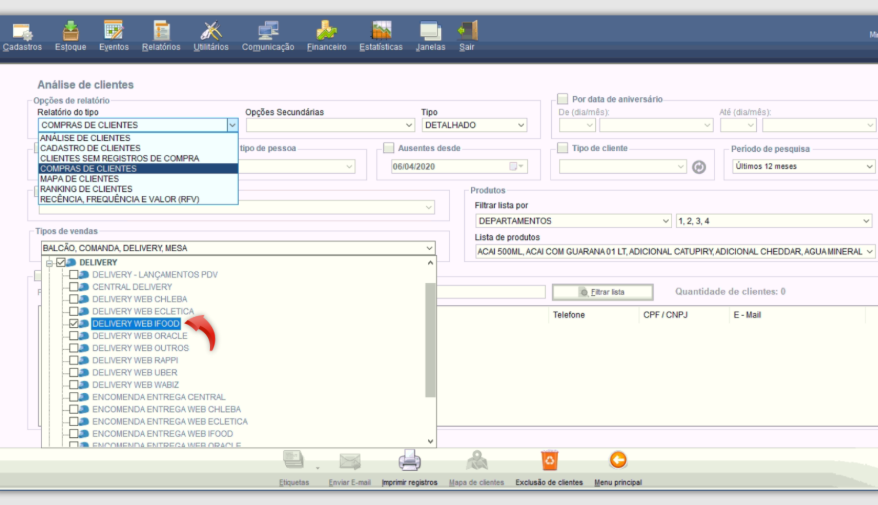Select DELIVERY WEB ECLETICA tree item
Image resolution: width=878 pixels, height=505 pixels.
[143, 311]
